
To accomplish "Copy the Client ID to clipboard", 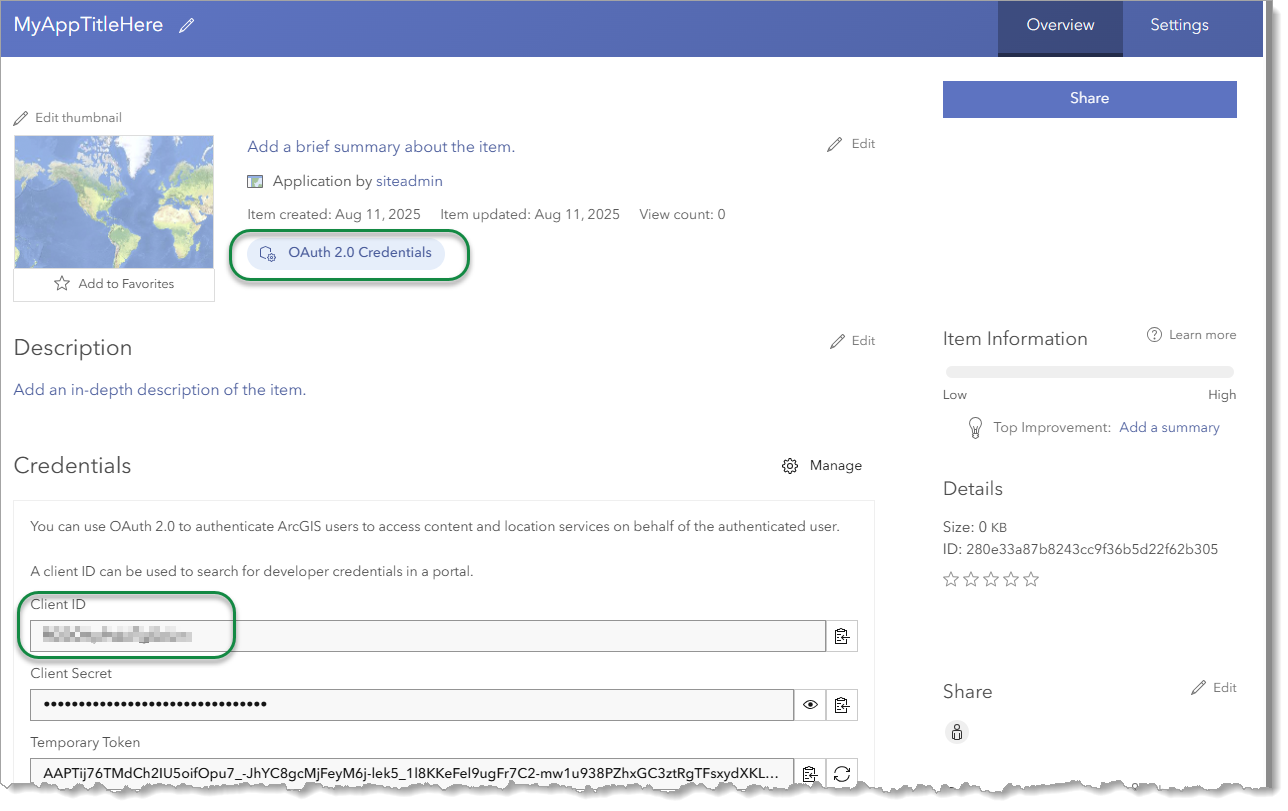I will 842,636.
